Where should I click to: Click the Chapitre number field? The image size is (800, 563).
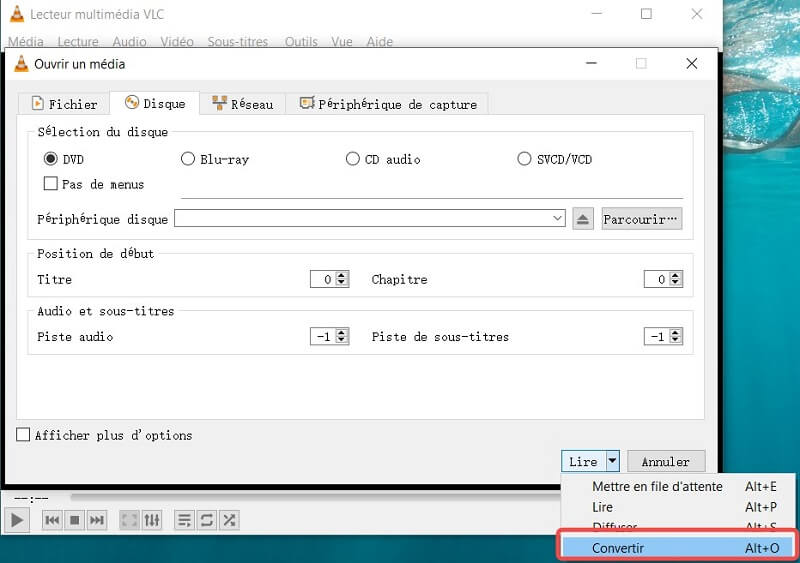coord(657,279)
